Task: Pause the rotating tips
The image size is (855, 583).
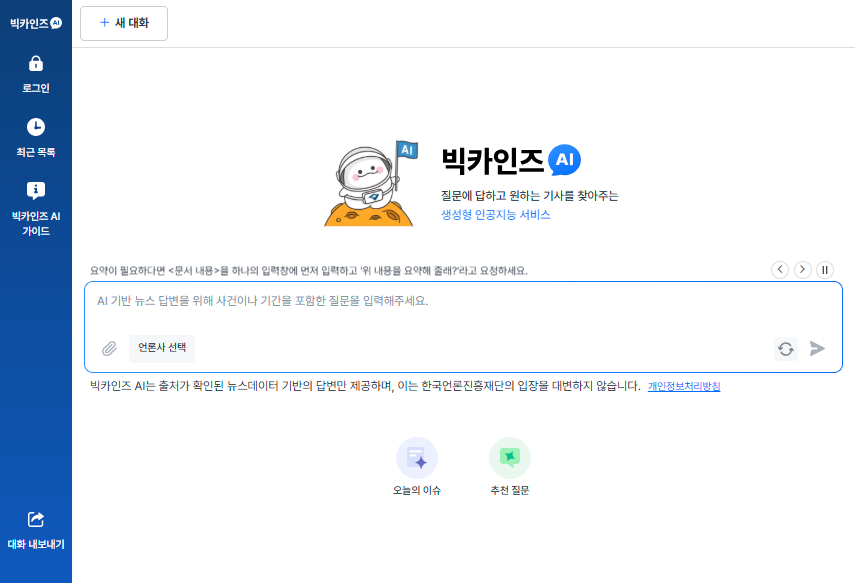Action: [x=825, y=269]
